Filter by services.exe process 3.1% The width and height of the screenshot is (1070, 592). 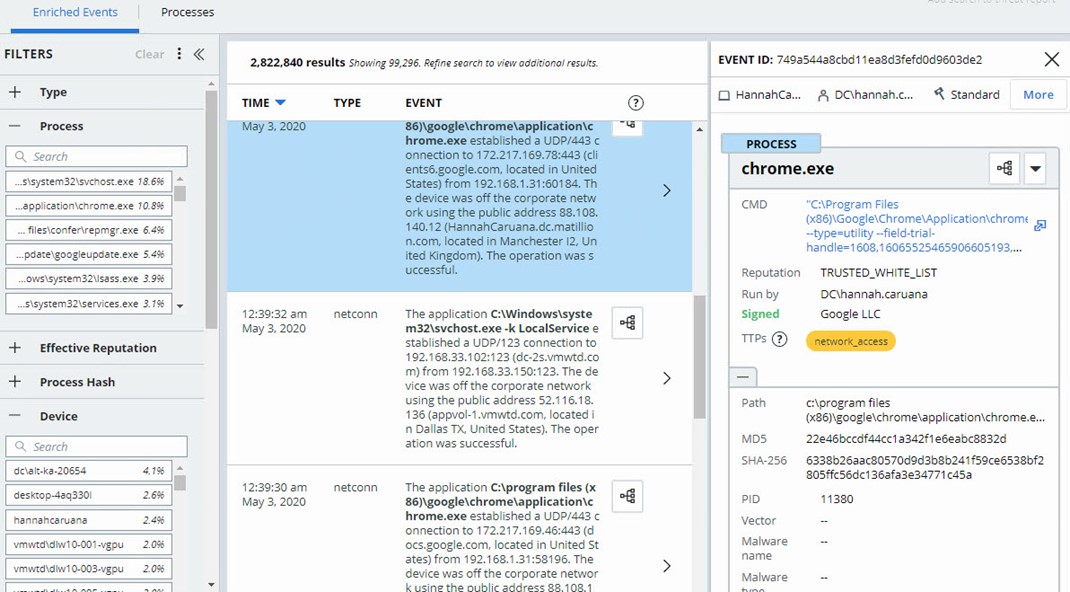89,304
